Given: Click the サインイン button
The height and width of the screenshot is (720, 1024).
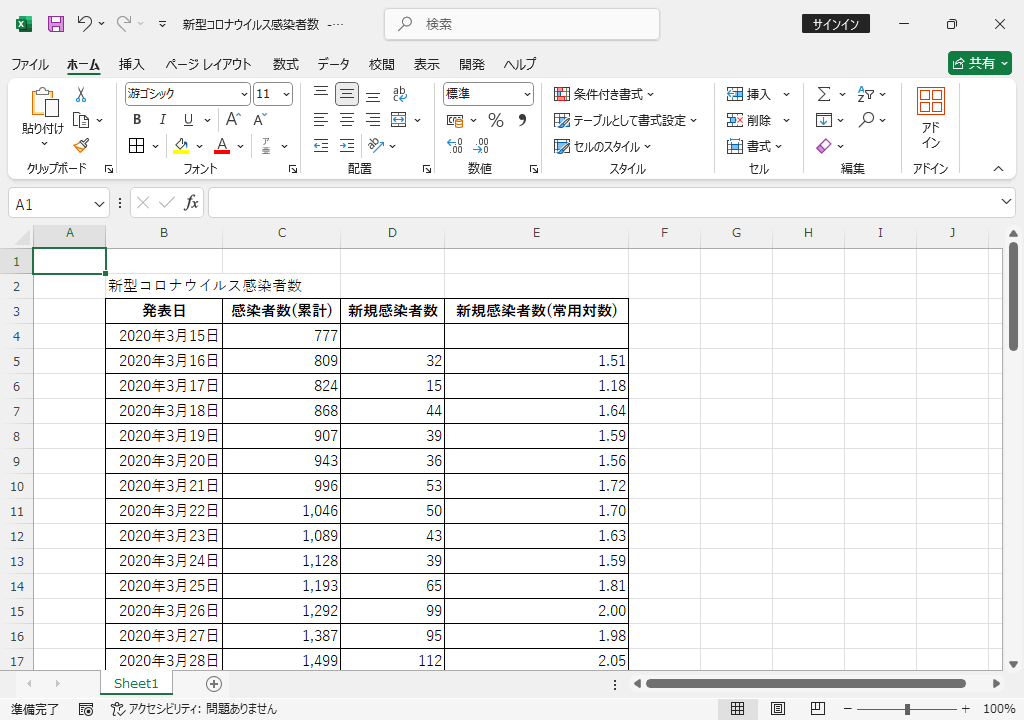Looking at the screenshot, I should [836, 24].
